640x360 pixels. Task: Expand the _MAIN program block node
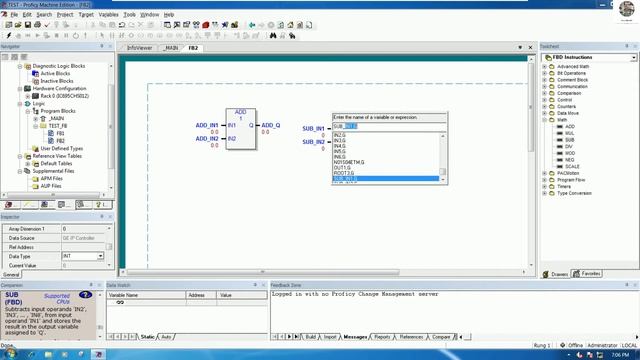click(x=36, y=118)
